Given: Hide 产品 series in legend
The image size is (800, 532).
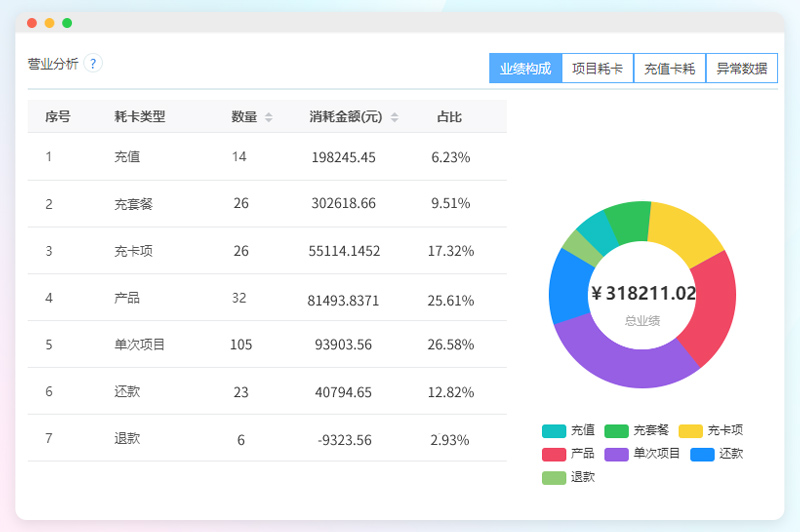Looking at the screenshot, I should pyautogui.click(x=568, y=454).
